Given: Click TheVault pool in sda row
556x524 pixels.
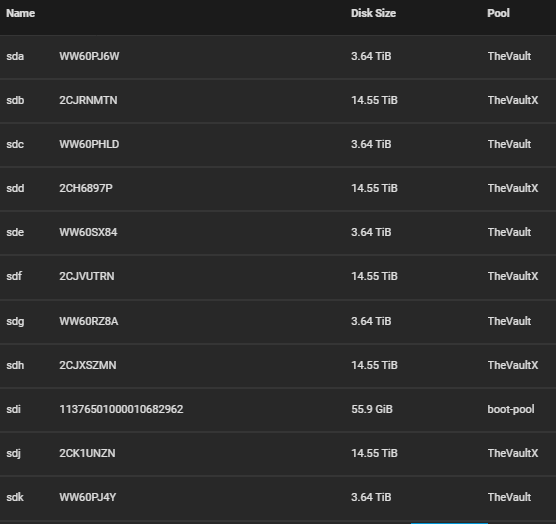Looking at the screenshot, I should pos(509,56).
